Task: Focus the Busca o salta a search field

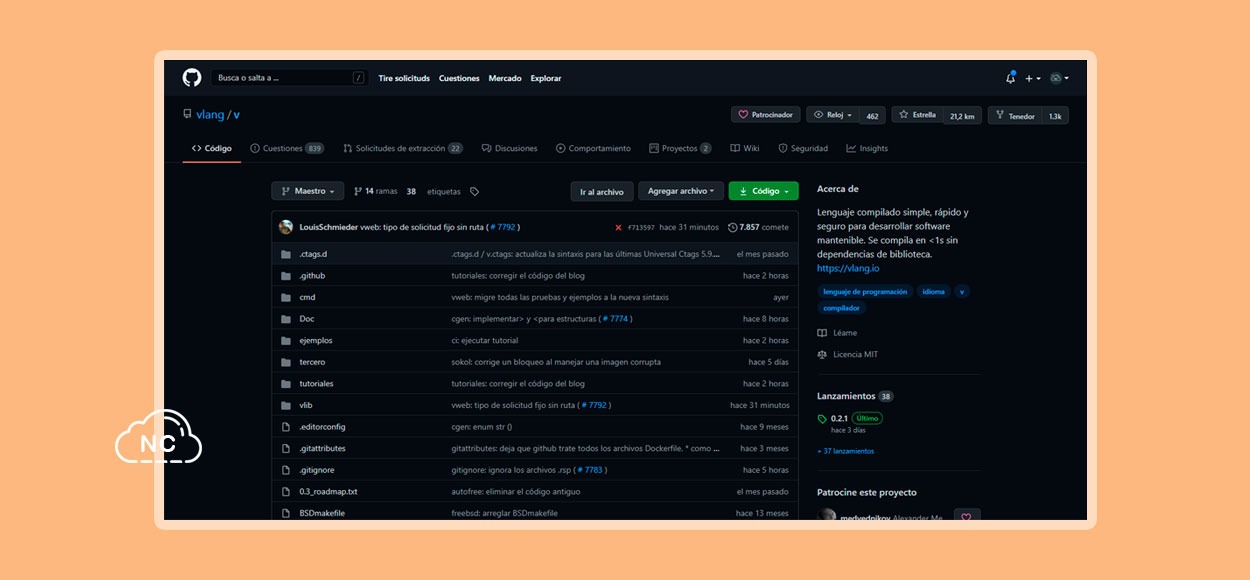Action: pyautogui.click(x=288, y=78)
